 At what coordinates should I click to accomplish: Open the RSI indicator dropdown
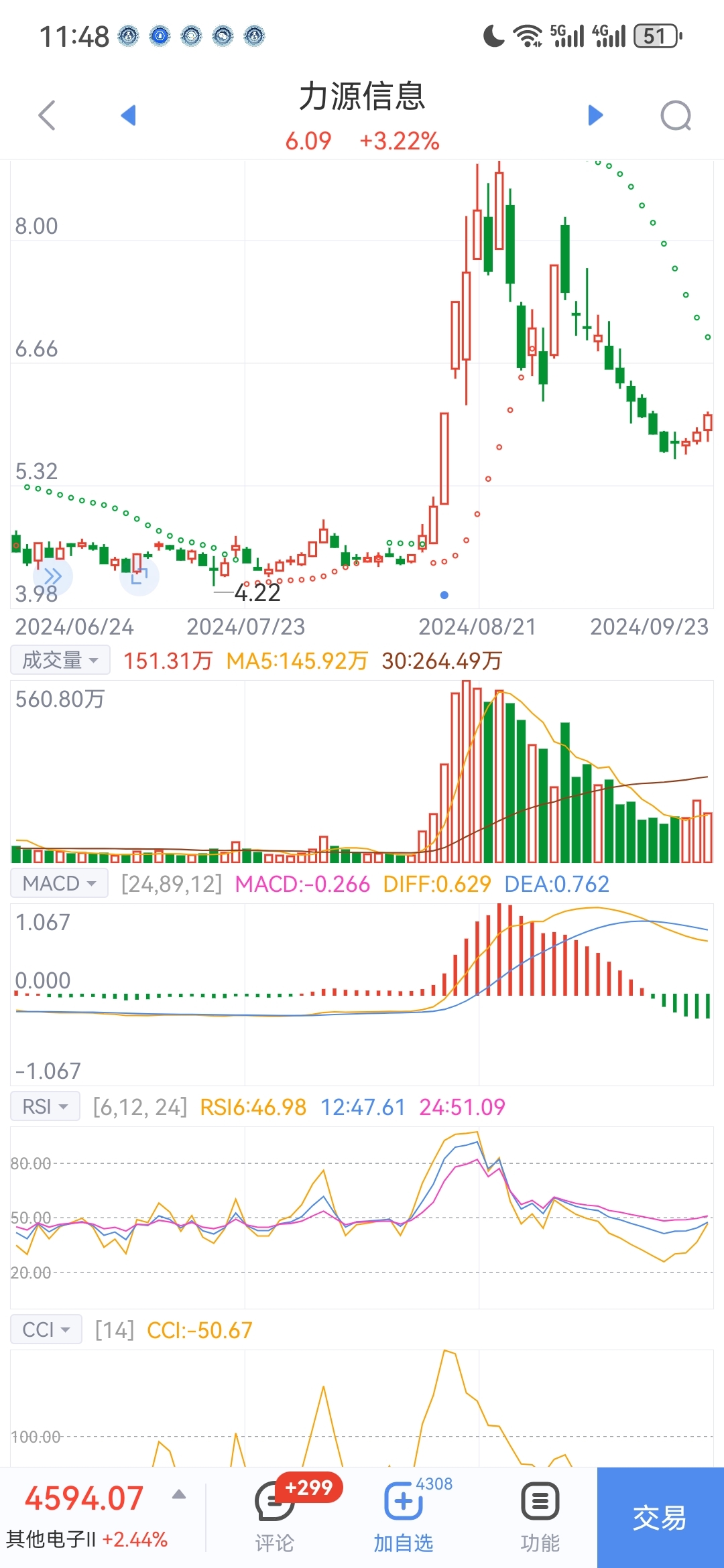46,1106
